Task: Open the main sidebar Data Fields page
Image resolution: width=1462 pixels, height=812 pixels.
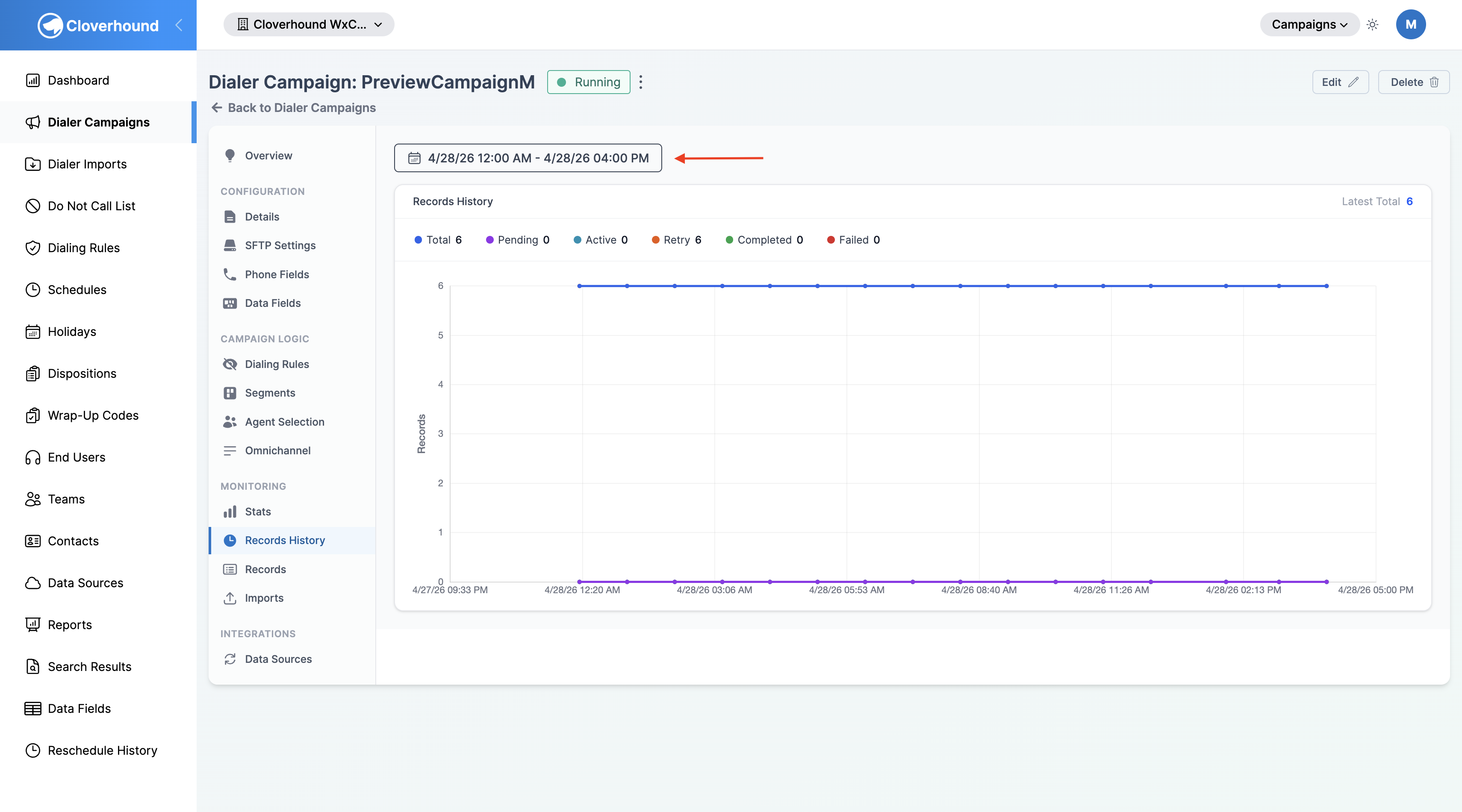Action: pyautogui.click(x=80, y=709)
